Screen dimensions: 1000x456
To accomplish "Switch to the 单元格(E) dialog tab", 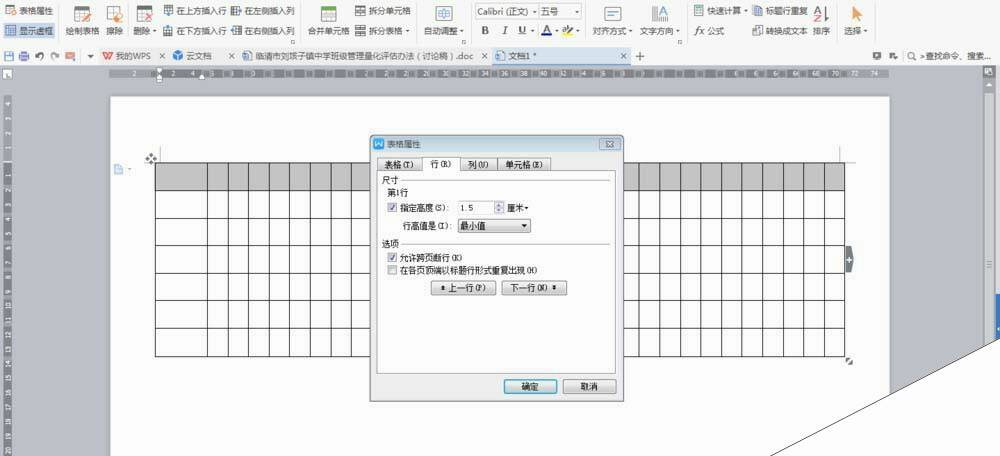I will click(x=524, y=165).
